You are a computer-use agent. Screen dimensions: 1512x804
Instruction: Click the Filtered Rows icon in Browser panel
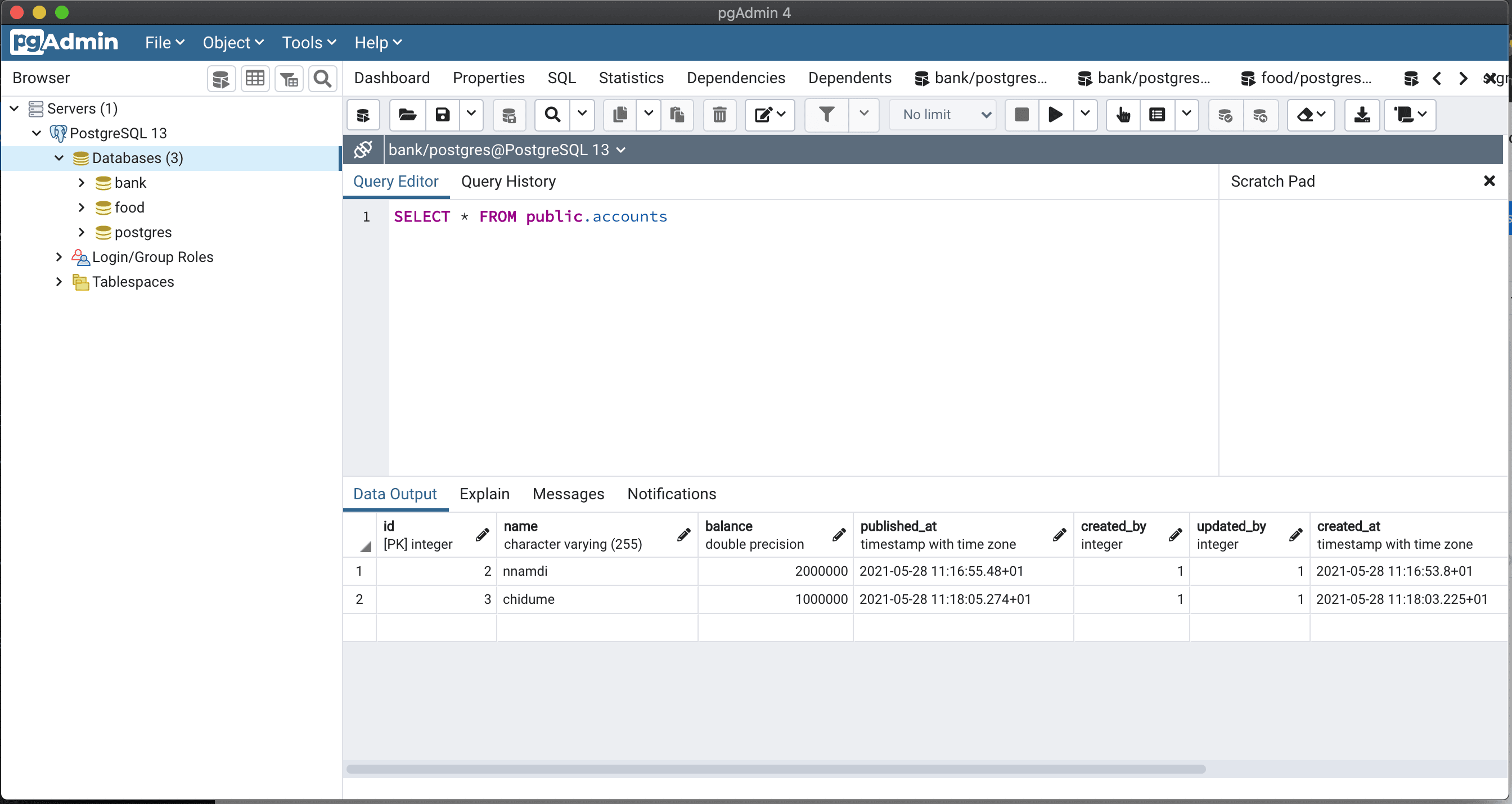click(x=289, y=79)
